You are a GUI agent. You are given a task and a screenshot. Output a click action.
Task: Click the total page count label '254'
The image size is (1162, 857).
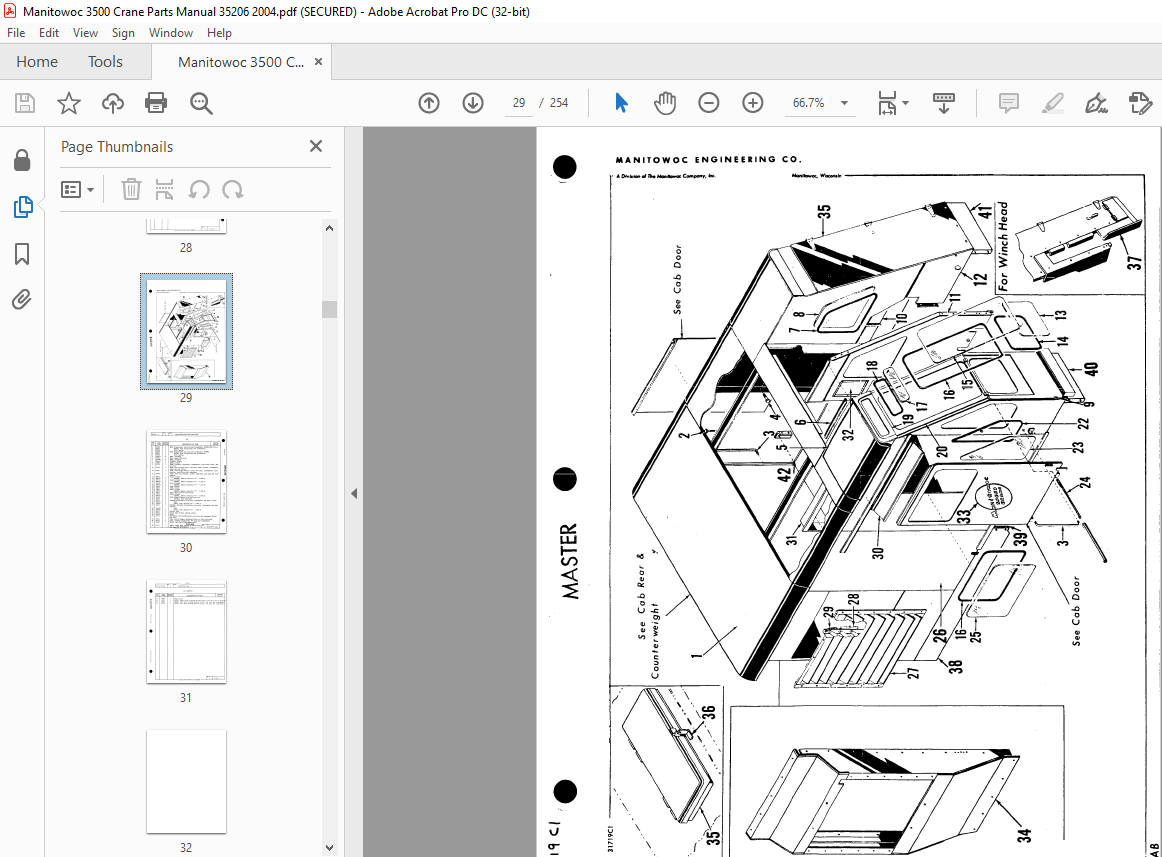click(559, 103)
